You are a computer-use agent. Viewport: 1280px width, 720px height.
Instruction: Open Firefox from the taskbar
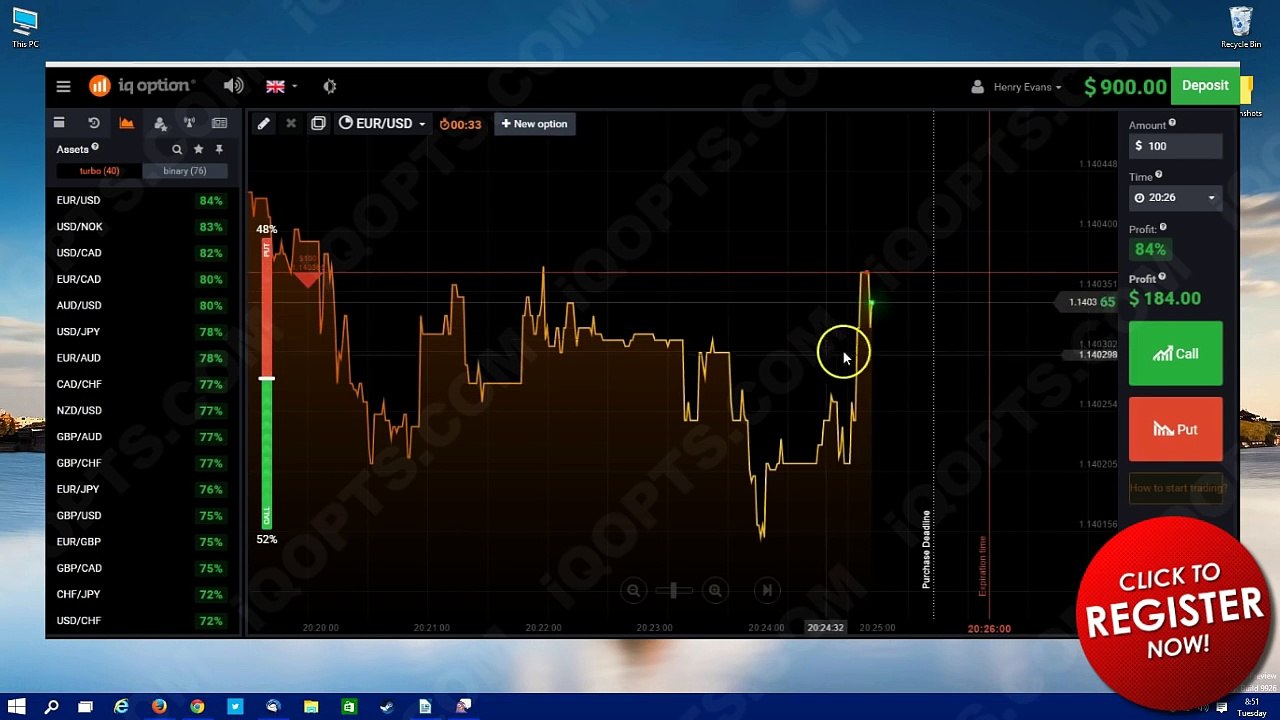click(x=159, y=707)
